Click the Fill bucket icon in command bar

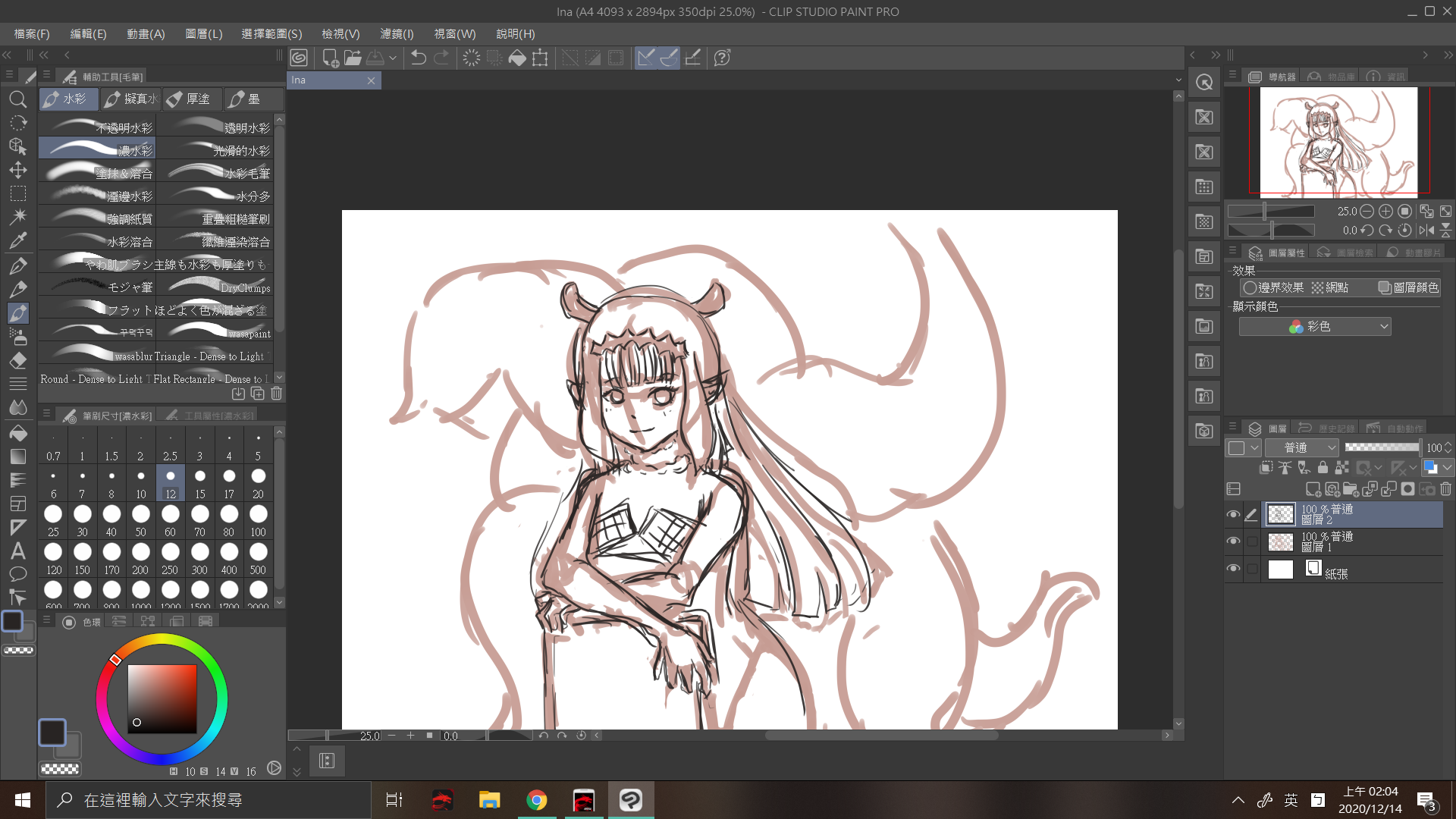click(517, 58)
